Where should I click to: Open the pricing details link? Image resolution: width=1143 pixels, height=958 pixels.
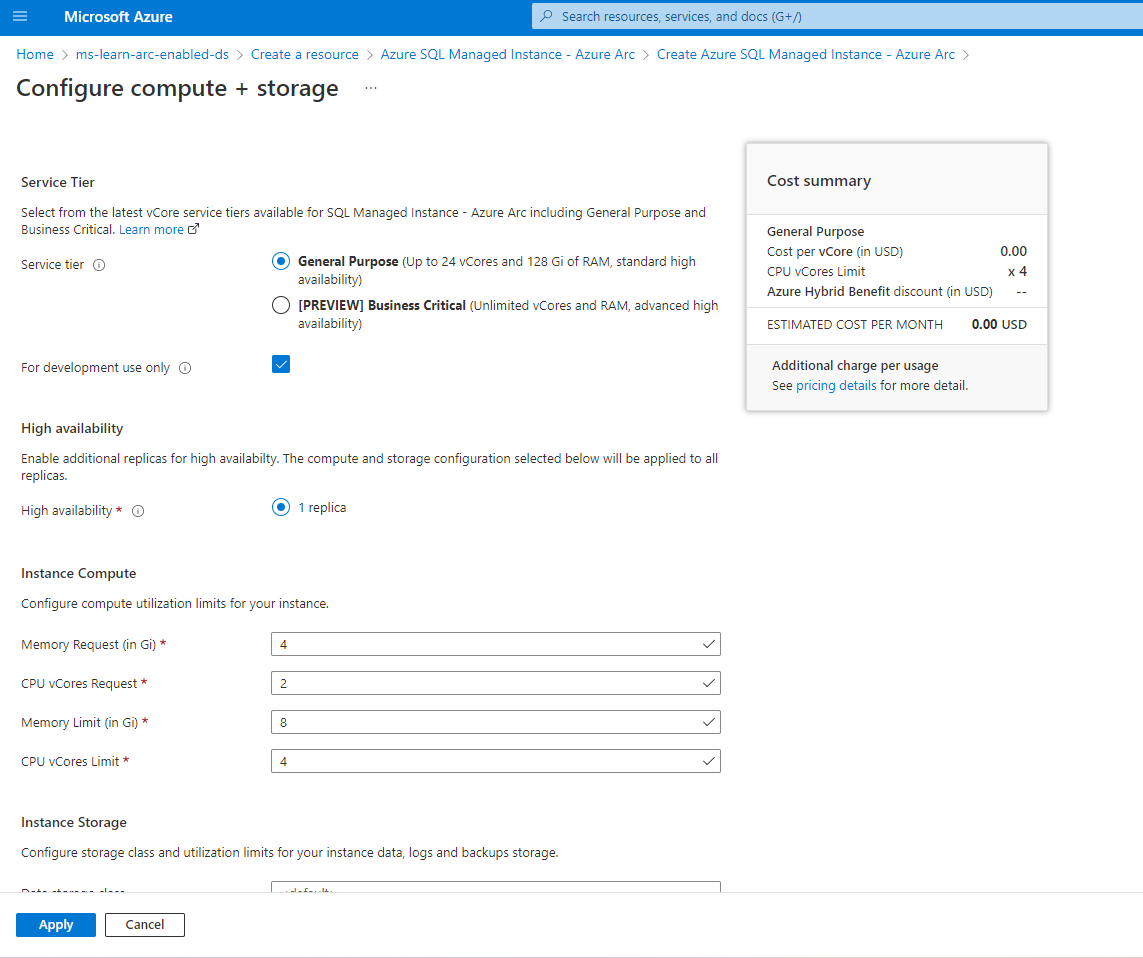pos(836,386)
